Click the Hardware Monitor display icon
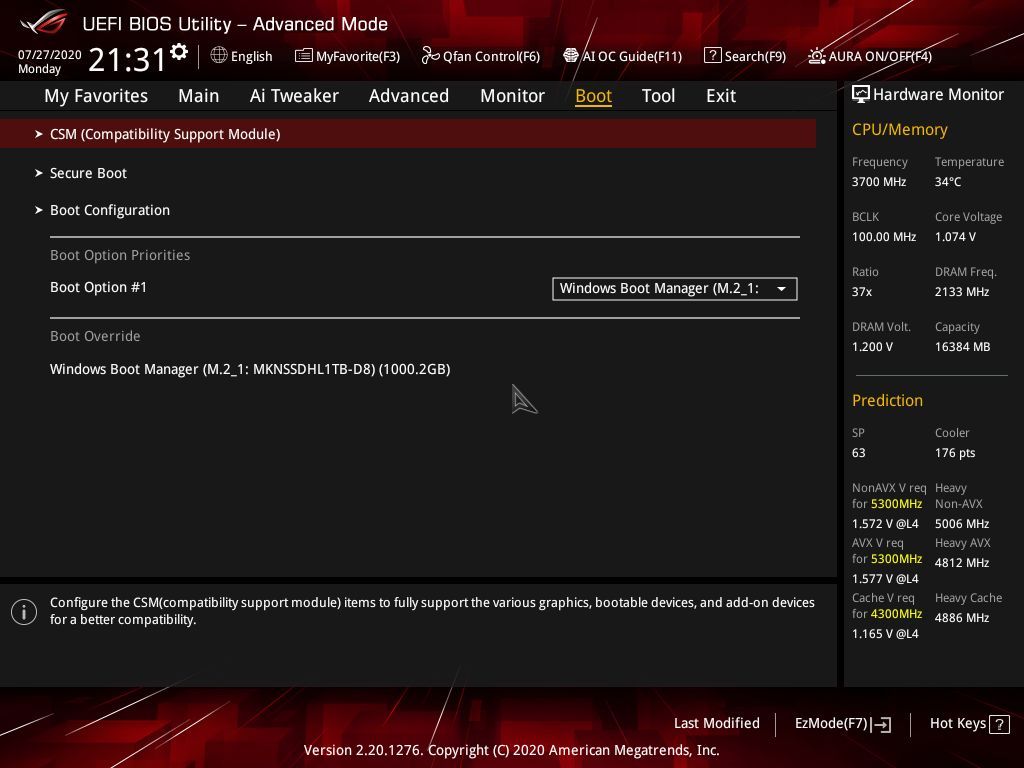Image resolution: width=1024 pixels, height=768 pixels. [861, 95]
